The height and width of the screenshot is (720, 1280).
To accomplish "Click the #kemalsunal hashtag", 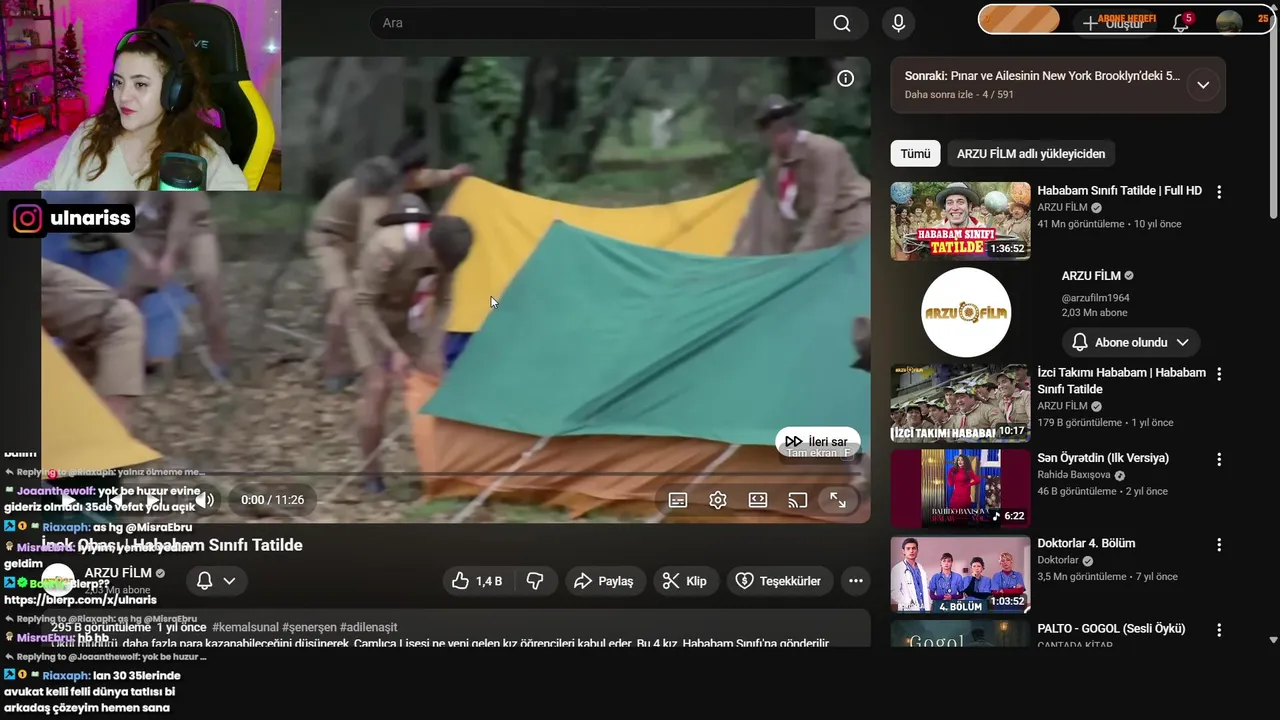I will [x=245, y=627].
